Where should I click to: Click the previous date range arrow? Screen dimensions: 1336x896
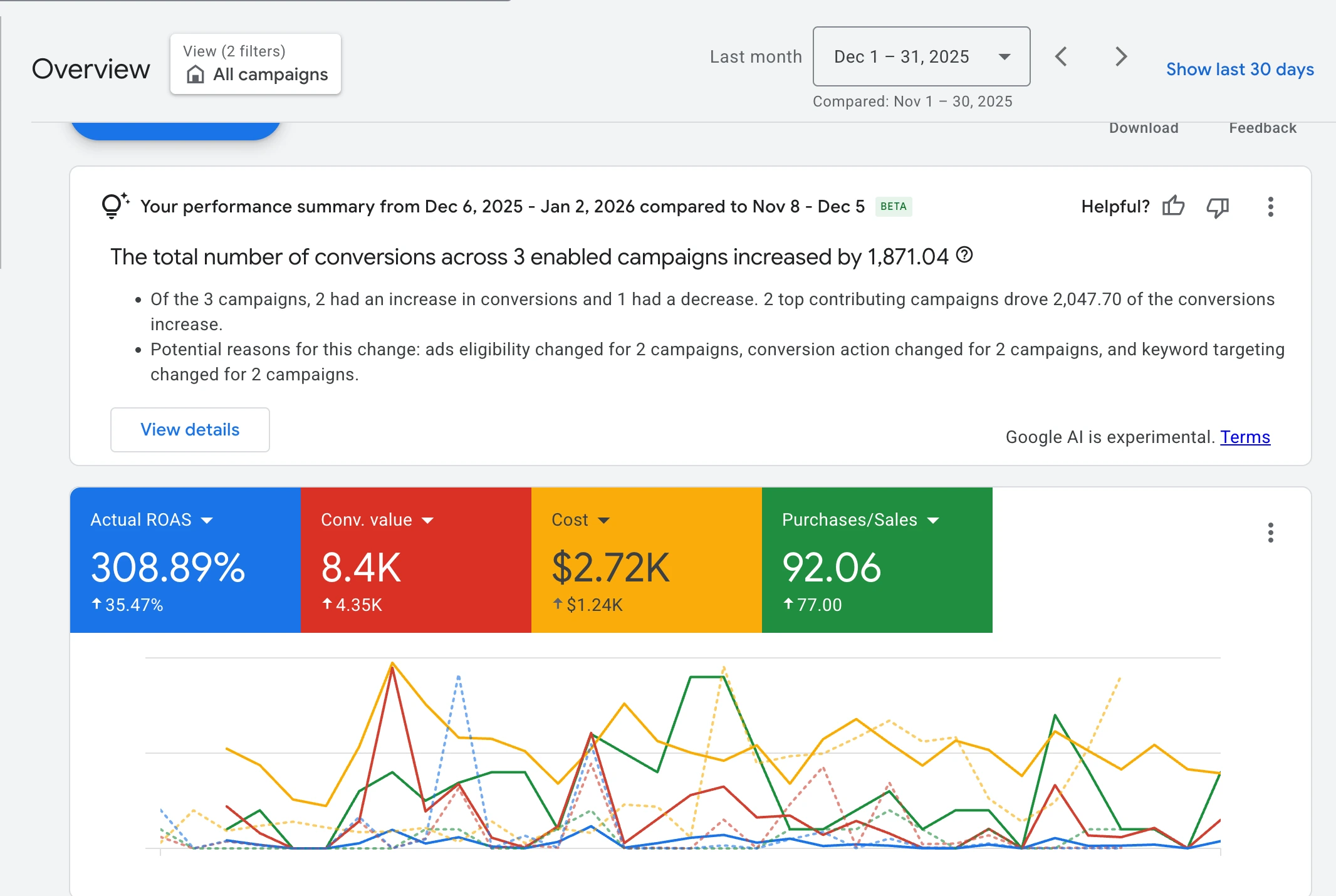coord(1061,57)
